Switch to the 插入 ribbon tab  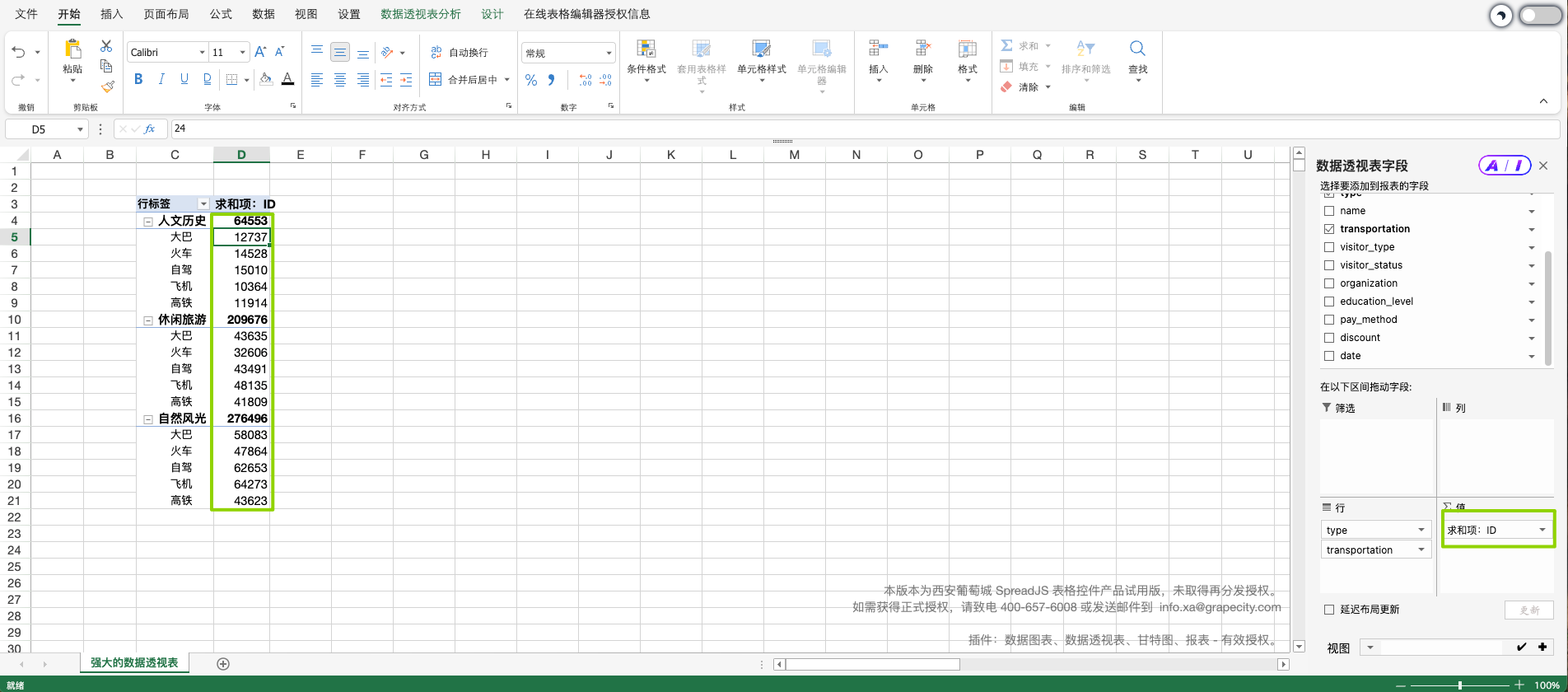(111, 14)
